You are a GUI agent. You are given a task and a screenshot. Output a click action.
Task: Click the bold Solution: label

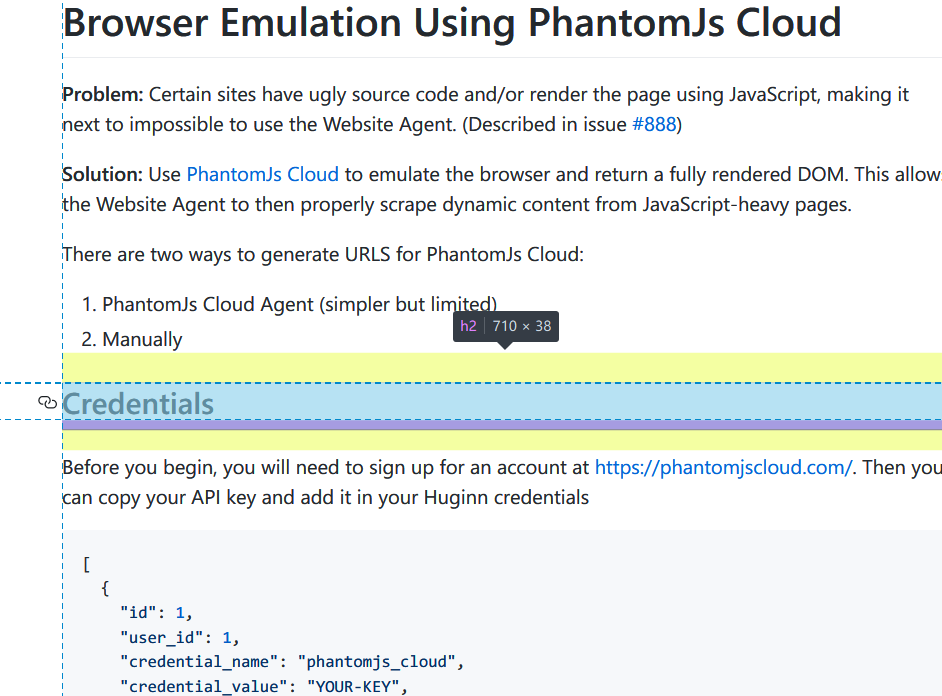(102, 174)
